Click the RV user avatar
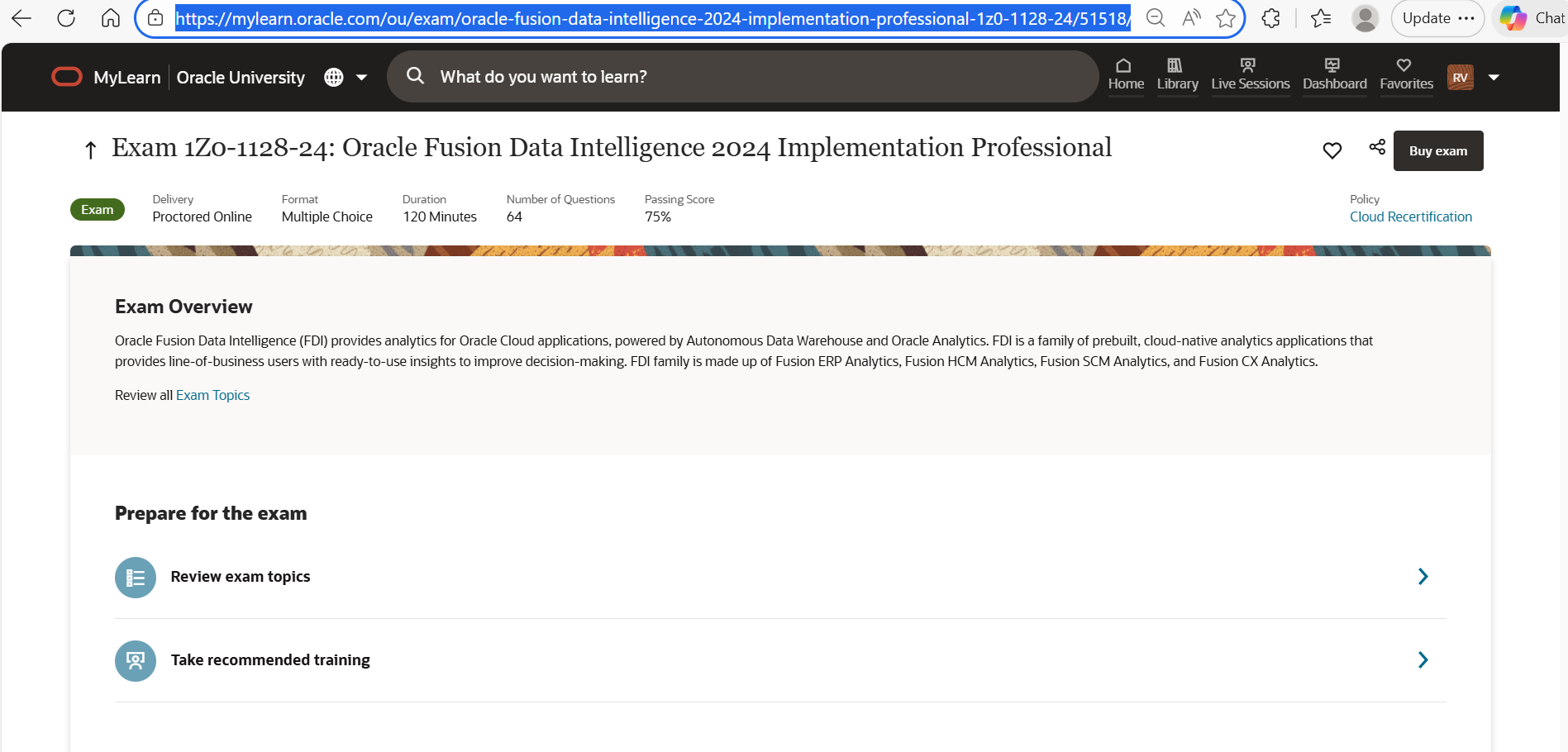Screen dimensions: 1568x752 [x=1461, y=77]
